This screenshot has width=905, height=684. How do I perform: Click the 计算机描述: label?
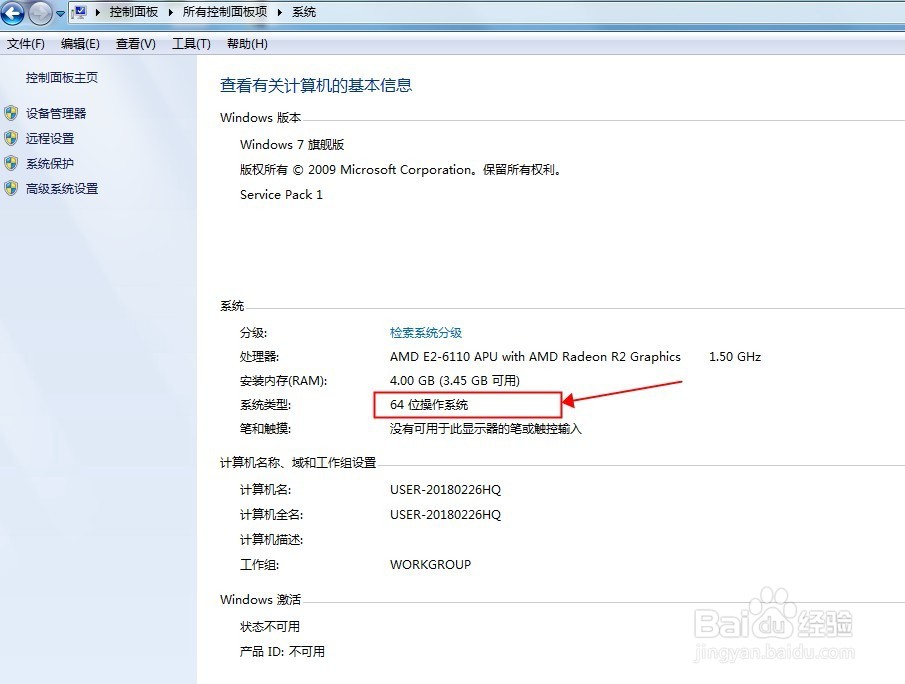click(x=271, y=540)
